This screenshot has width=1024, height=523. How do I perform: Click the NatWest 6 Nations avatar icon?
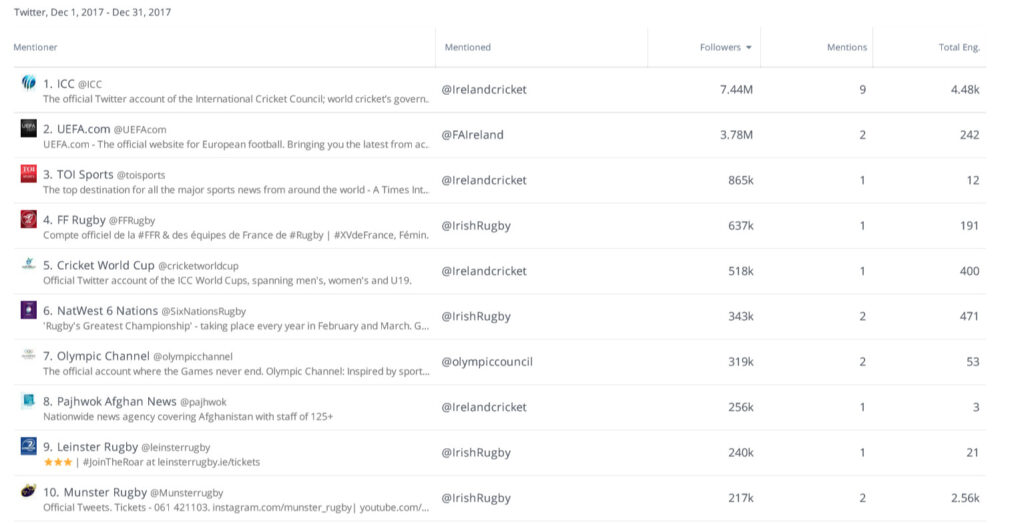28,310
